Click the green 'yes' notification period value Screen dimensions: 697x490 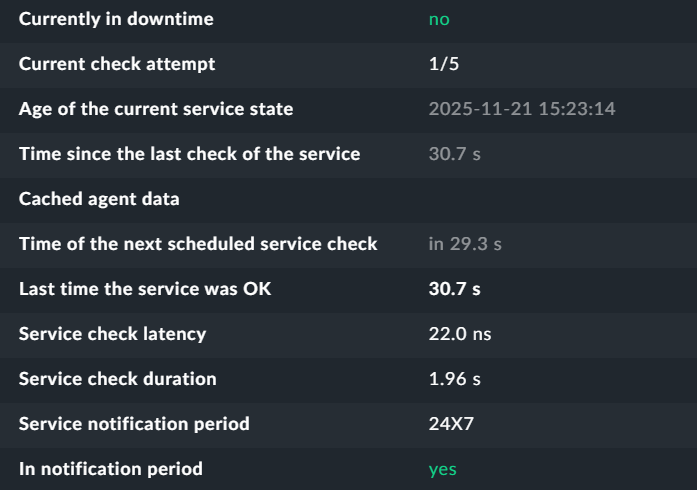coord(442,469)
